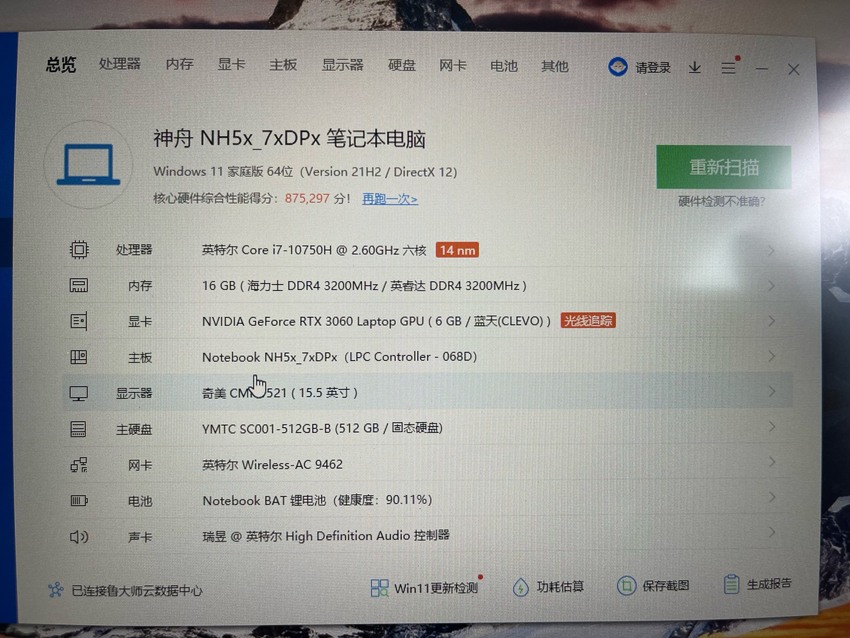Click the sound card speaker icon
This screenshot has height=638, width=850.
[79, 537]
